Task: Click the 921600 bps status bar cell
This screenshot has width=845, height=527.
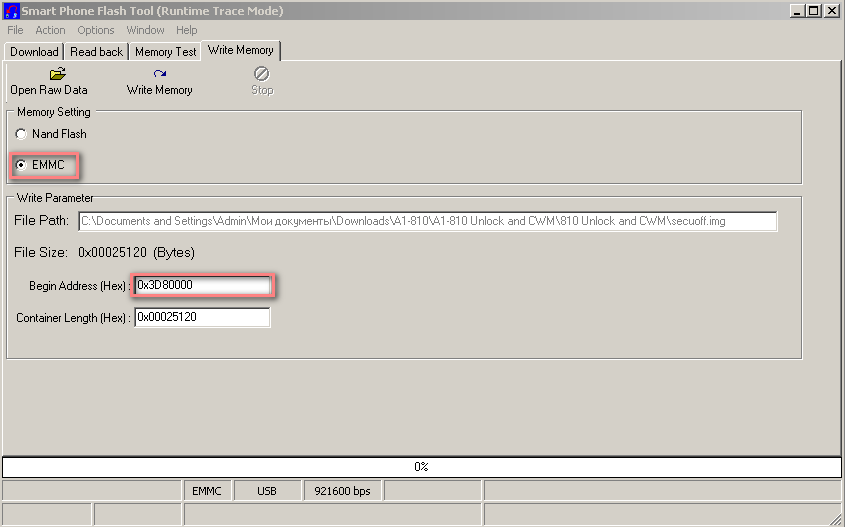Action: click(343, 491)
